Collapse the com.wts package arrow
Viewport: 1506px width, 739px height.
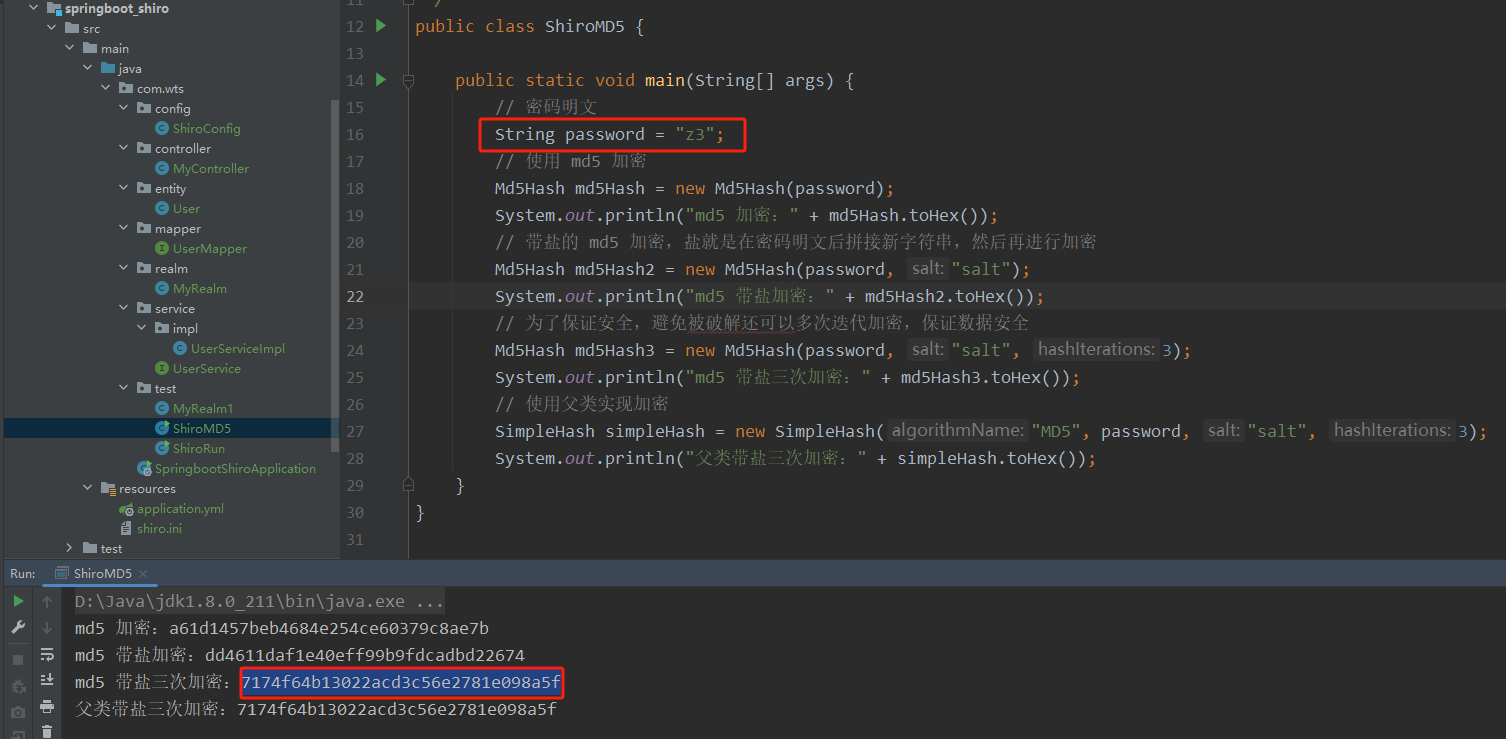105,88
